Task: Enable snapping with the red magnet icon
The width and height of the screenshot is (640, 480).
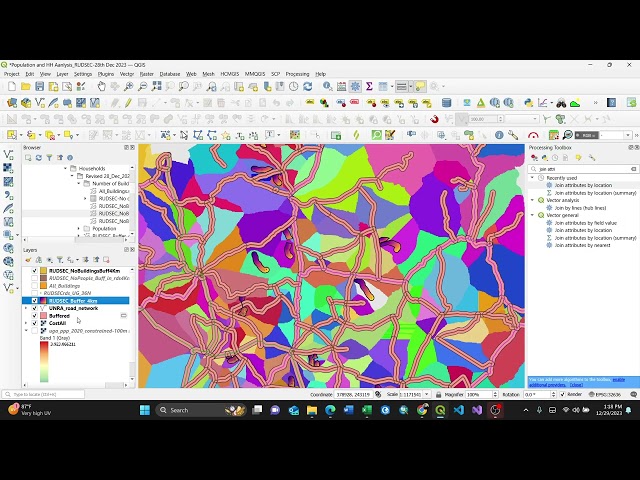Action: click(434, 119)
